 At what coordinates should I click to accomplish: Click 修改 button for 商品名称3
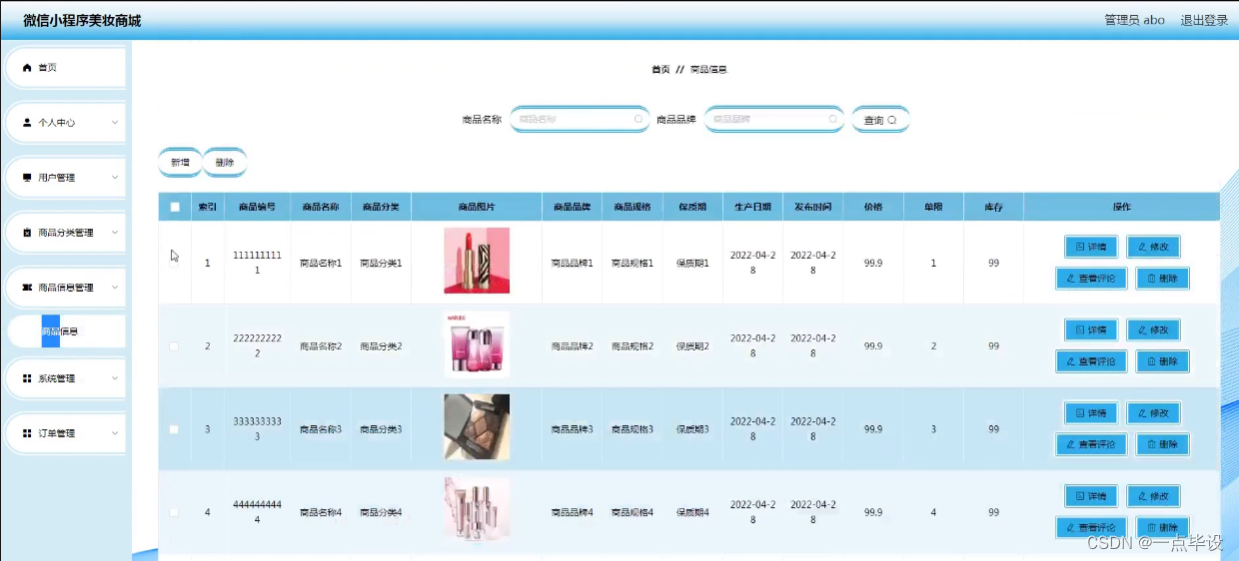tap(1153, 413)
